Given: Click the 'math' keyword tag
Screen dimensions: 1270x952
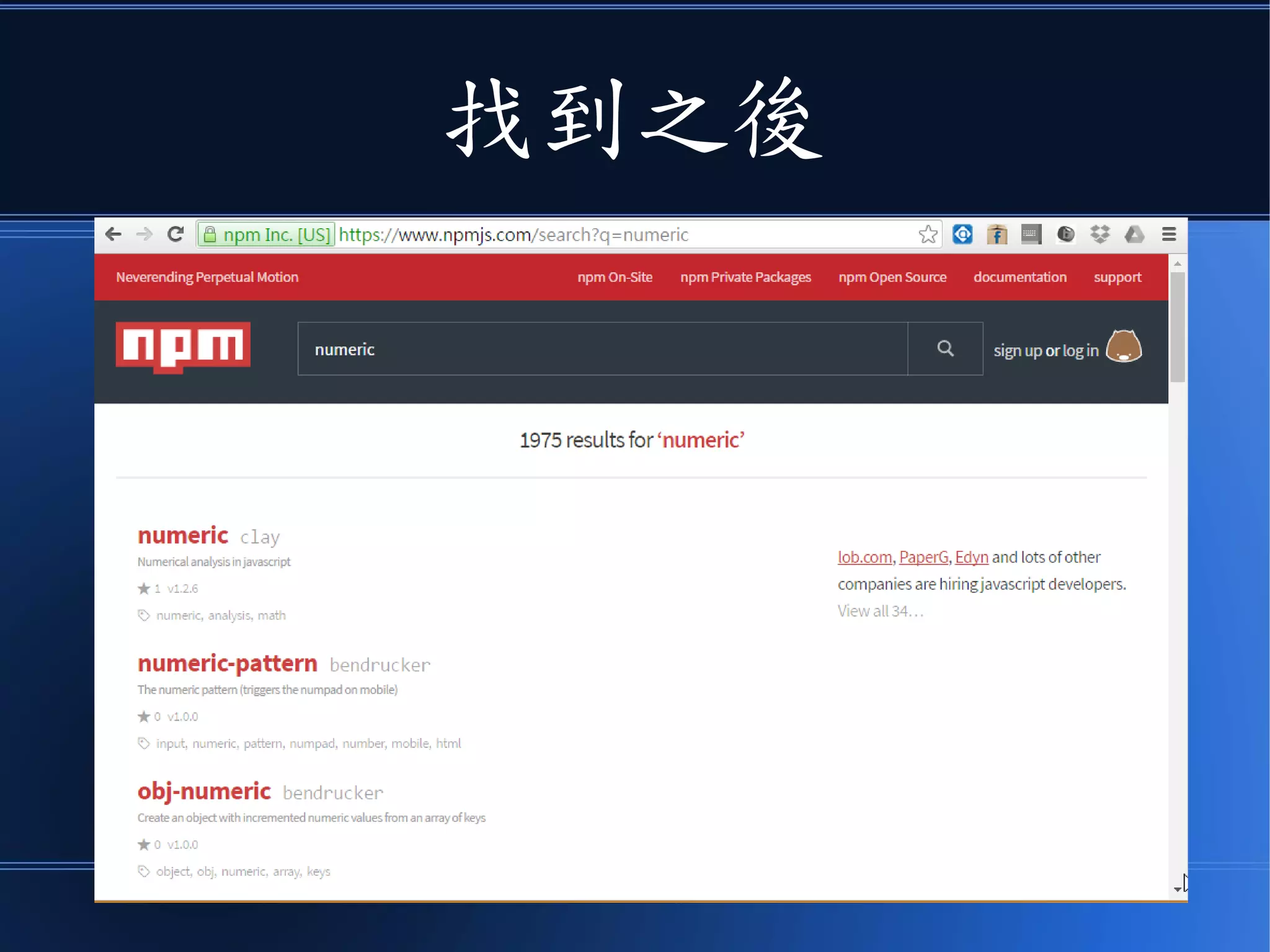Looking at the screenshot, I should click(x=272, y=615).
